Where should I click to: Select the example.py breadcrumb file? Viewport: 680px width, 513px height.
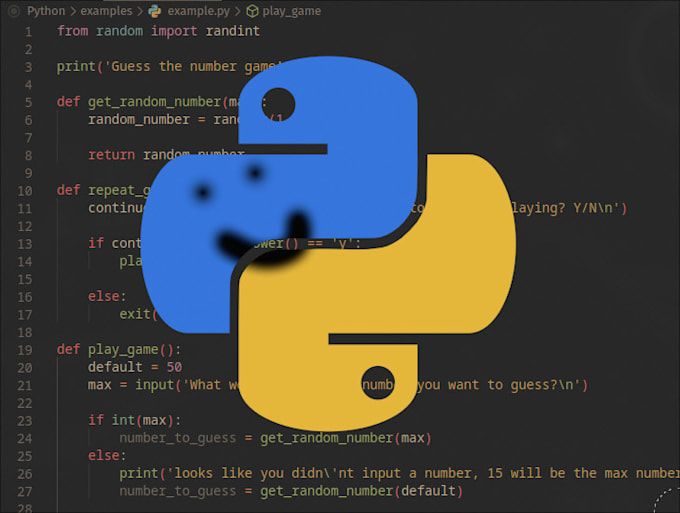pos(199,11)
